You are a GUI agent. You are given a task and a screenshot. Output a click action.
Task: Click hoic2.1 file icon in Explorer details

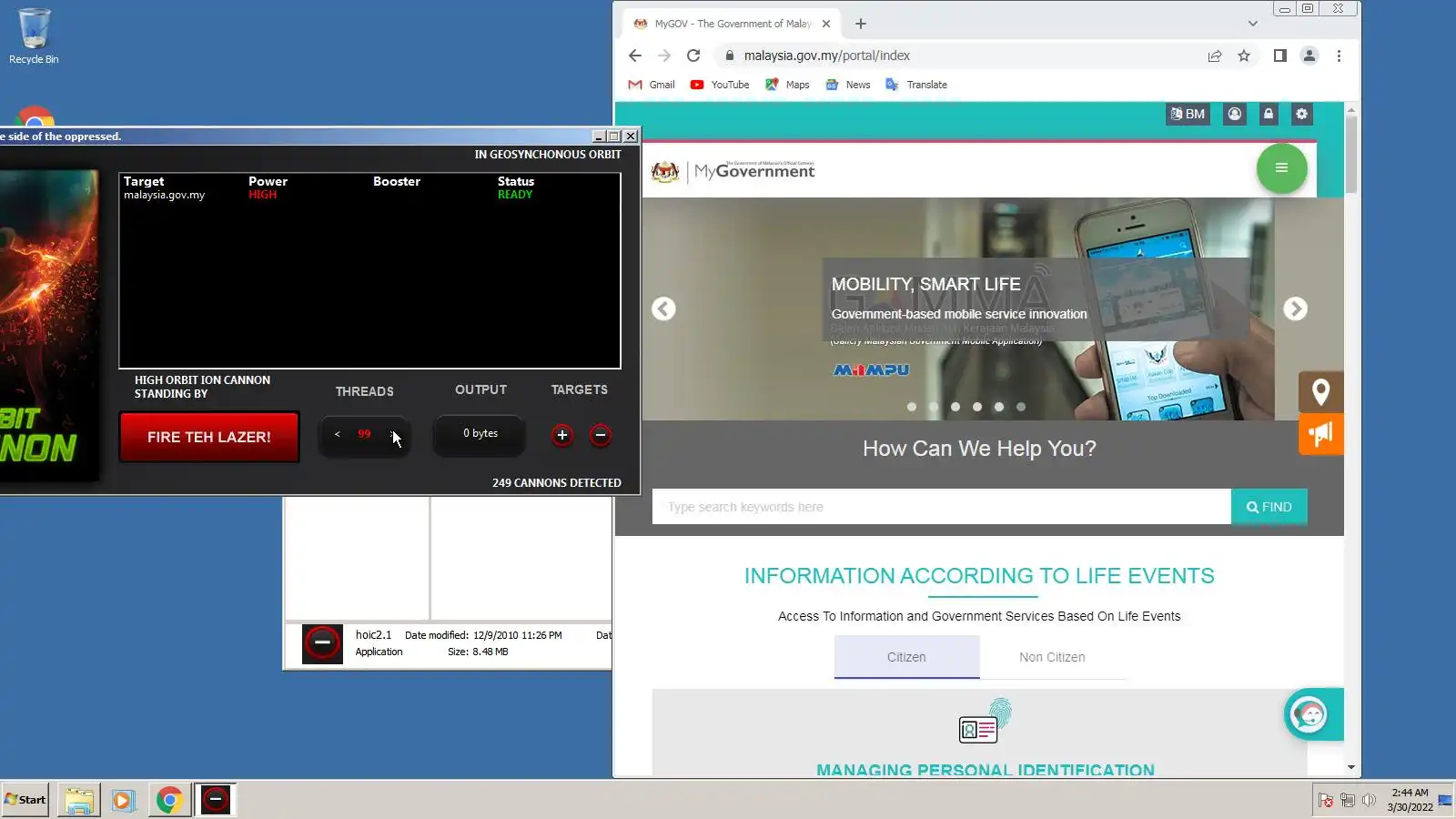(322, 643)
